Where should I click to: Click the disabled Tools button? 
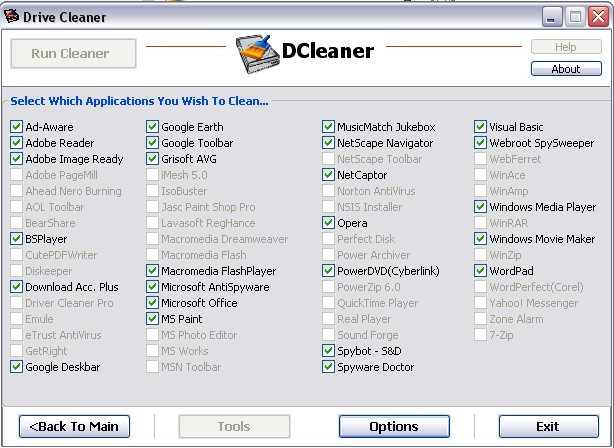(x=234, y=426)
